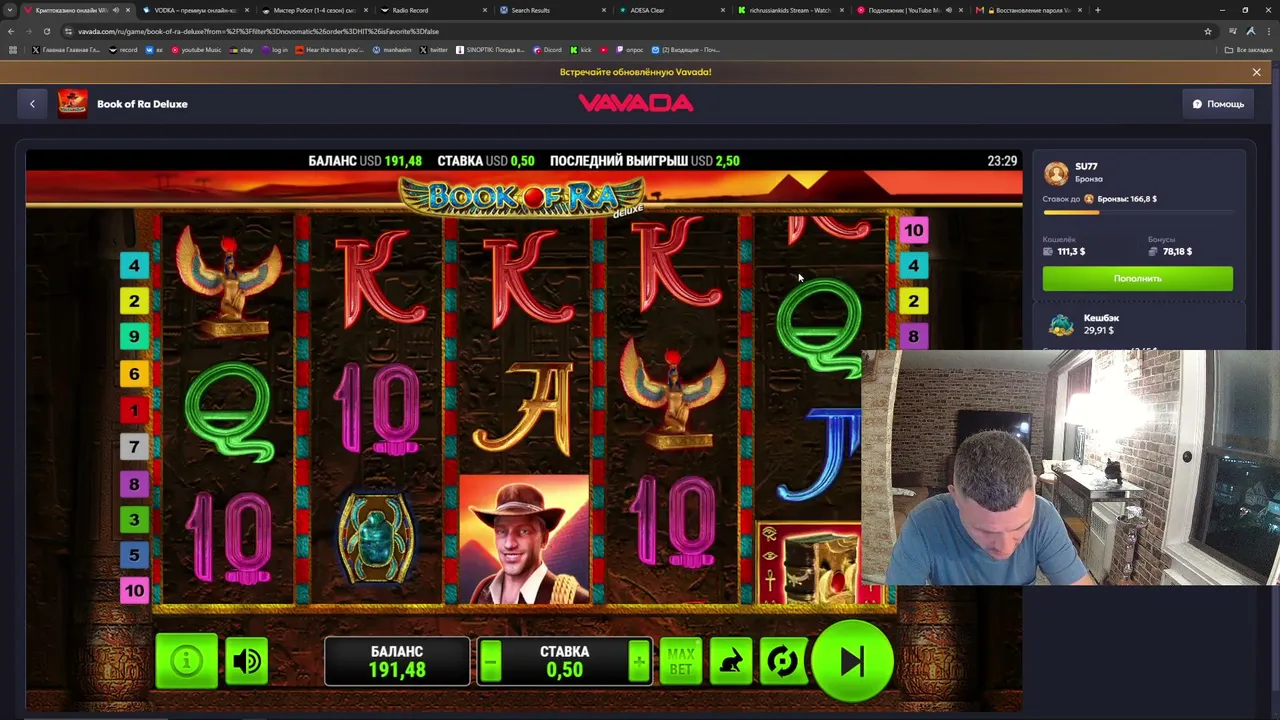Mute the slot game sound
1280x720 pixels.
247,661
